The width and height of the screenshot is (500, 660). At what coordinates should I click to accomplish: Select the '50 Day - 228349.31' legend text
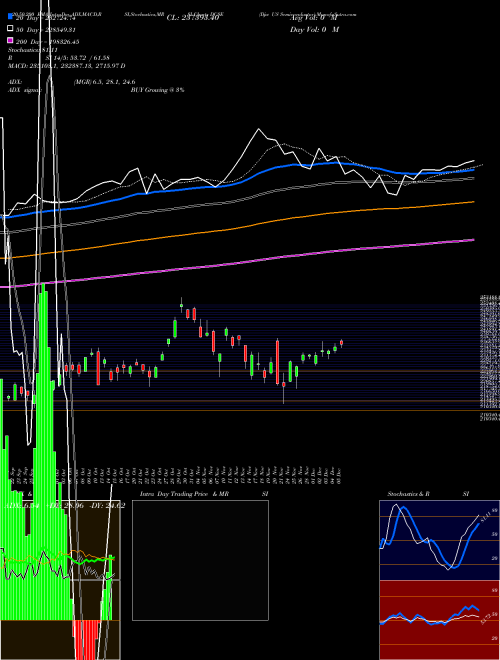point(45,30)
